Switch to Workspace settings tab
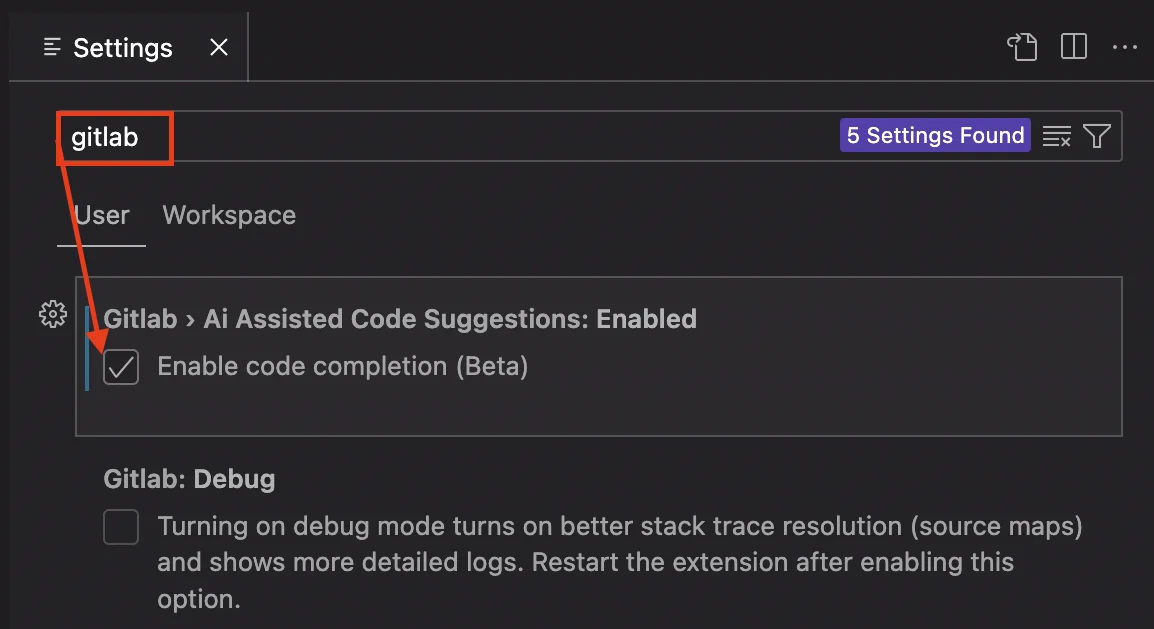 [229, 215]
